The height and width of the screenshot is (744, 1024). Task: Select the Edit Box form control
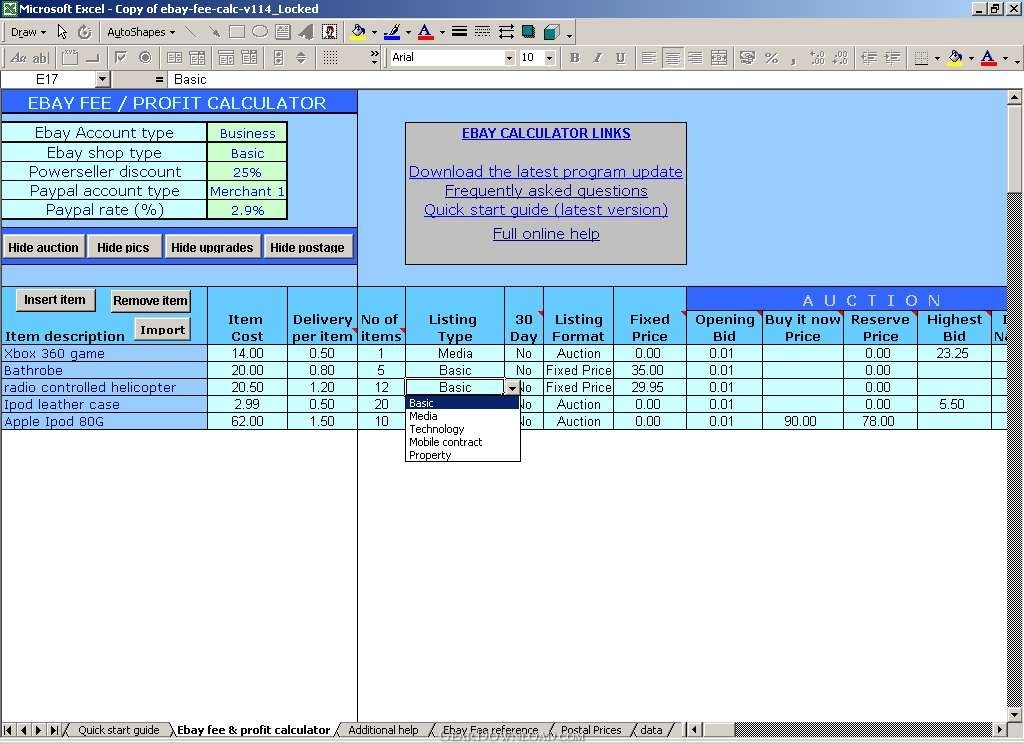pos(40,57)
